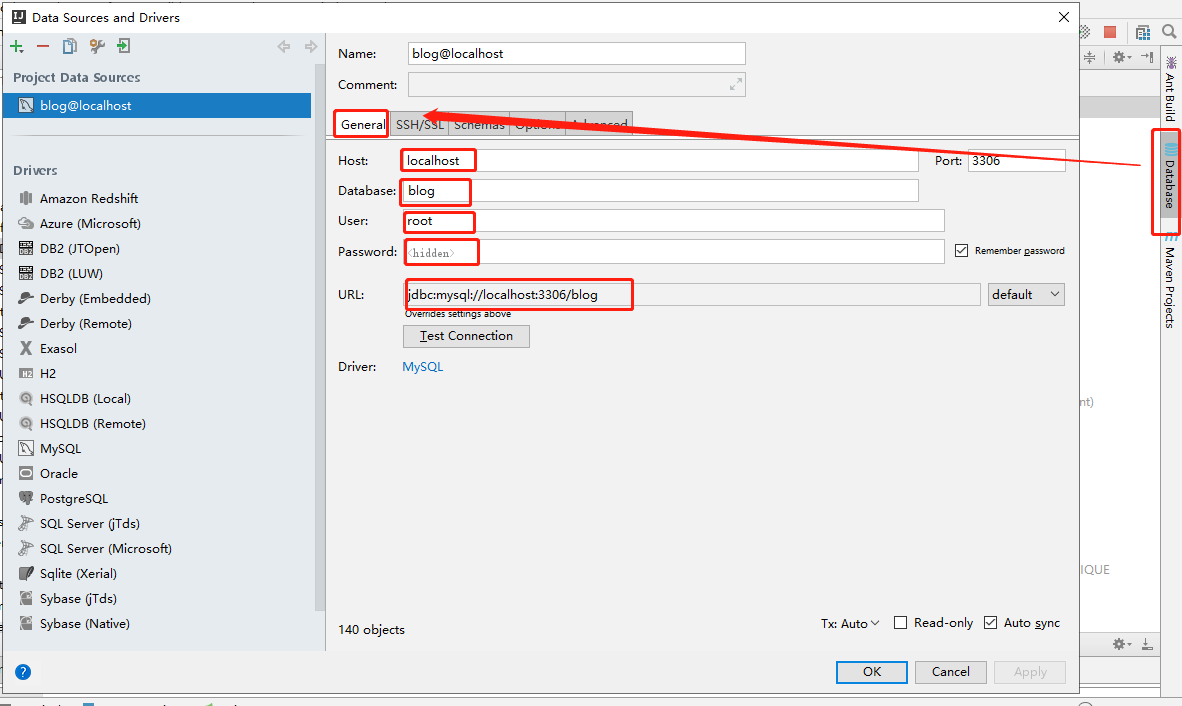
Task: Click the Port field showing 3306
Action: click(x=1016, y=160)
